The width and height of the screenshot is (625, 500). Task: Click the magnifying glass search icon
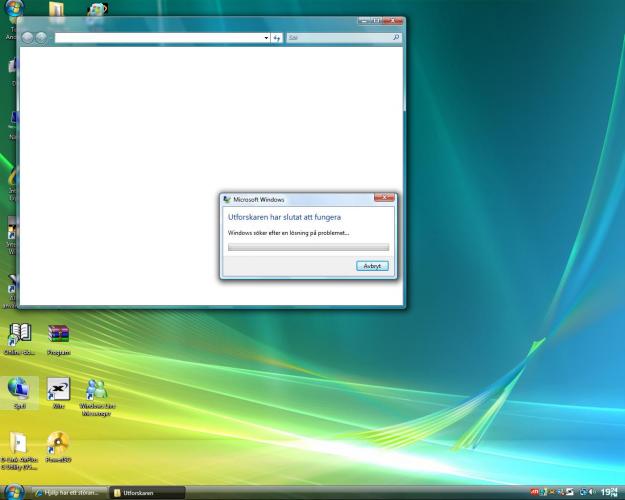click(x=396, y=38)
